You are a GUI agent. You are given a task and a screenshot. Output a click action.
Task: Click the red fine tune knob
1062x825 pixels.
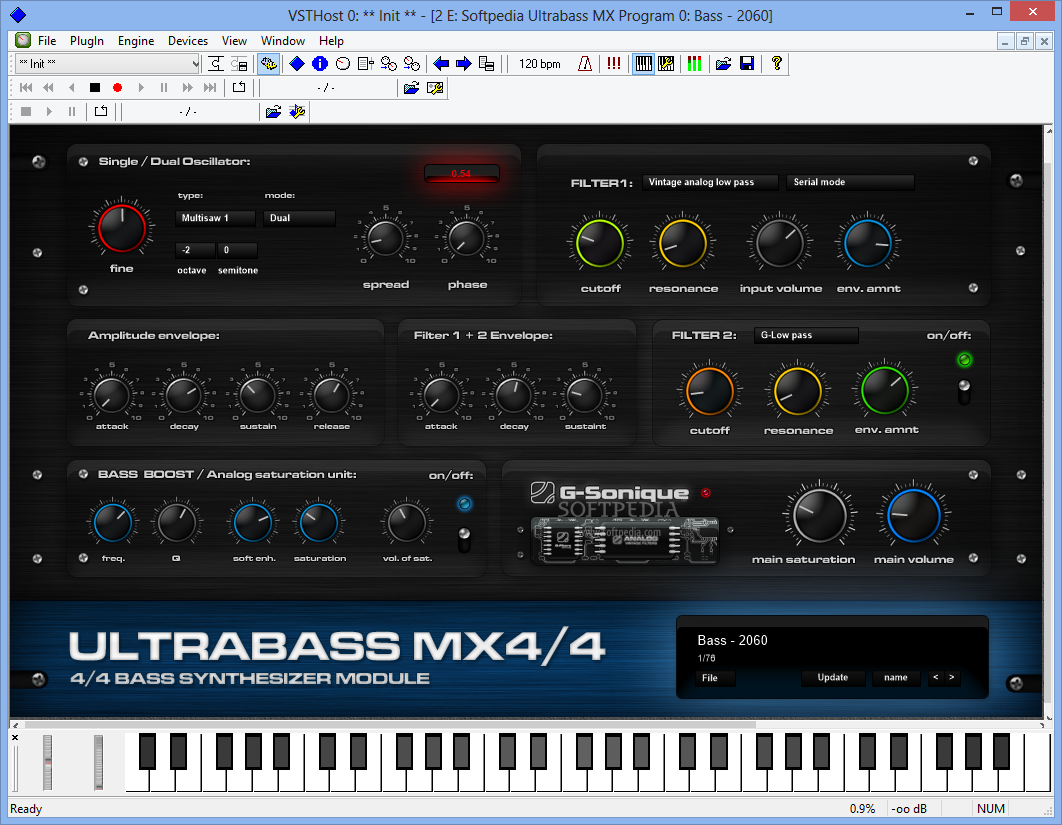click(x=122, y=228)
